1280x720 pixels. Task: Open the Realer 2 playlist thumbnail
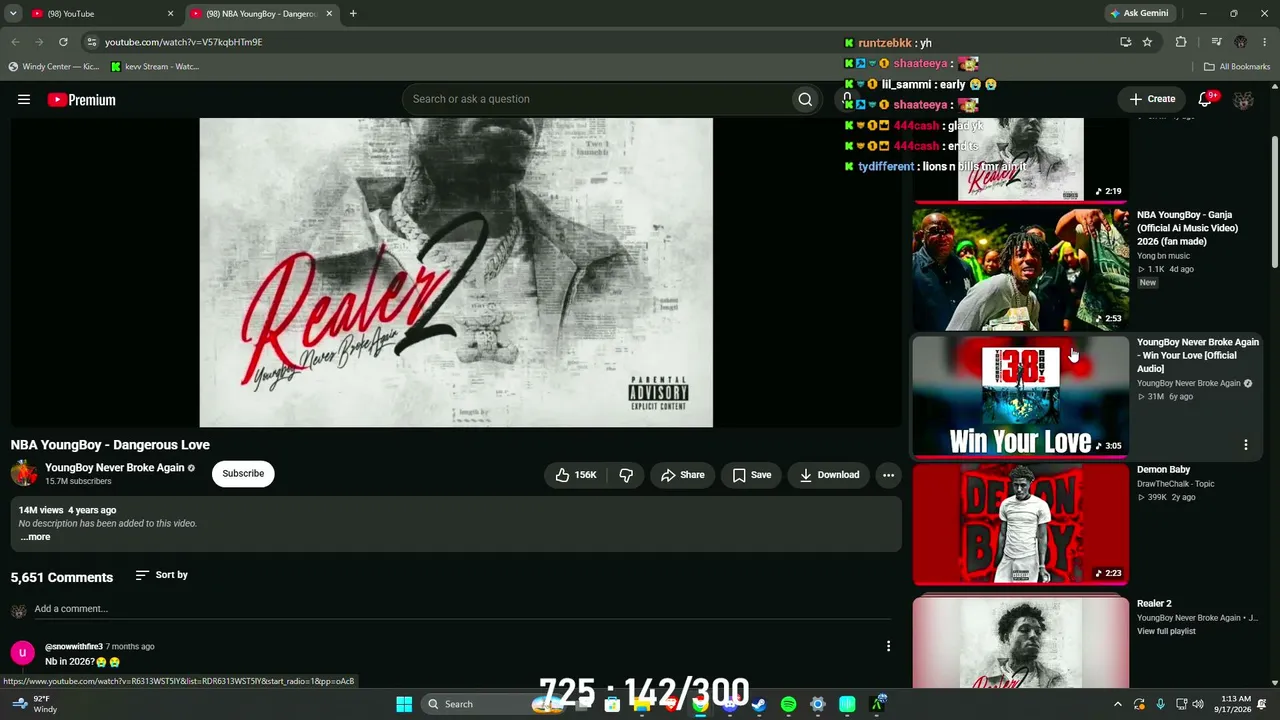point(1020,643)
